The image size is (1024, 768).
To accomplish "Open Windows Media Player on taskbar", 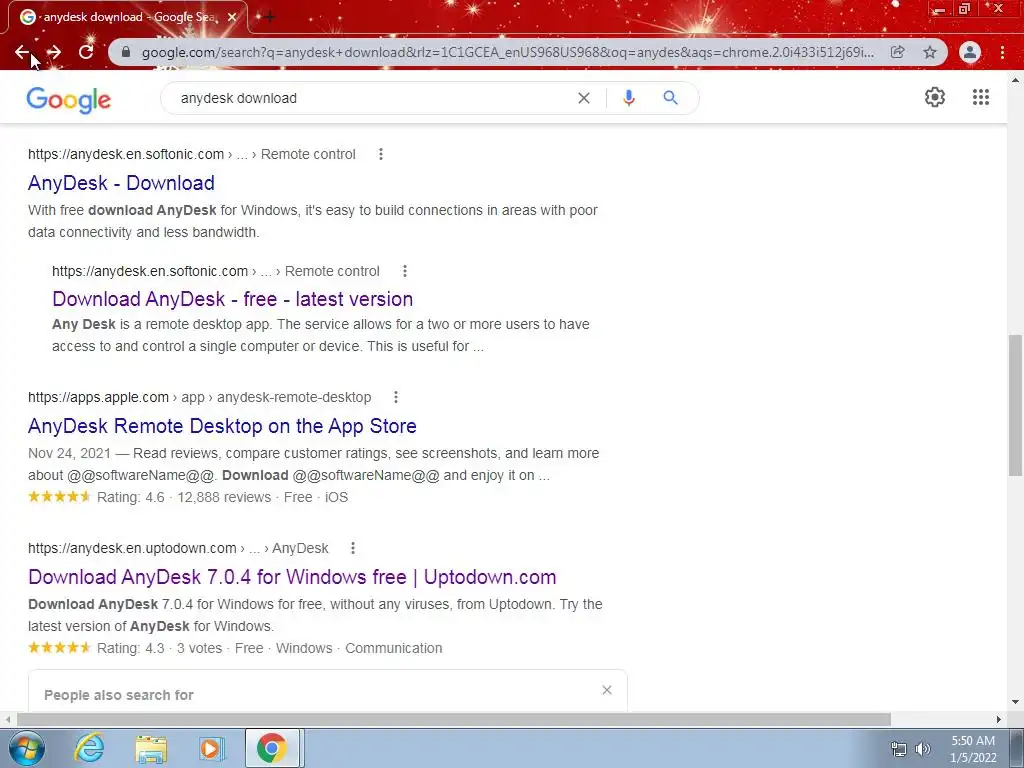I will (x=211, y=748).
